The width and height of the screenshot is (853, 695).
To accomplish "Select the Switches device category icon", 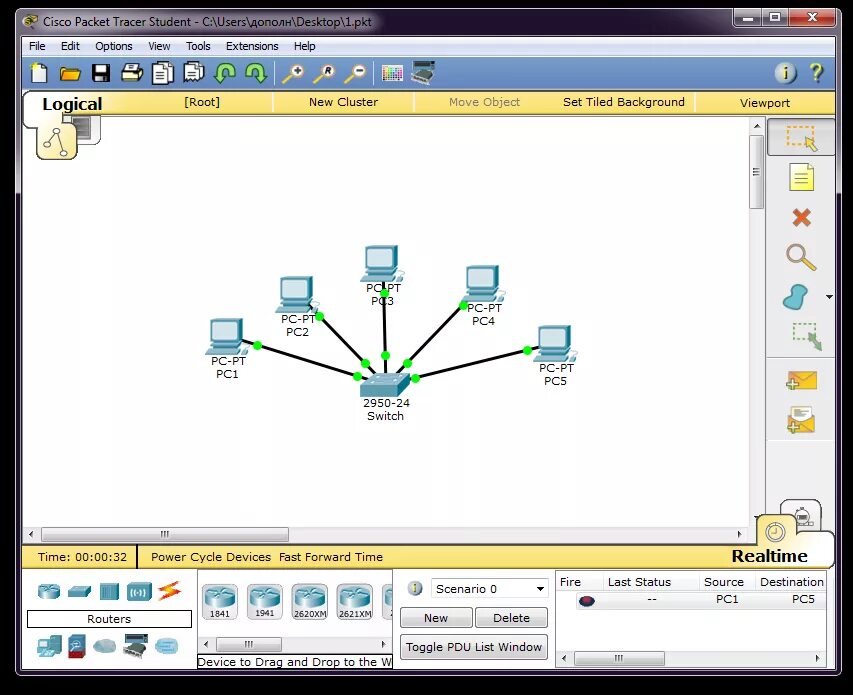I will (x=79, y=591).
